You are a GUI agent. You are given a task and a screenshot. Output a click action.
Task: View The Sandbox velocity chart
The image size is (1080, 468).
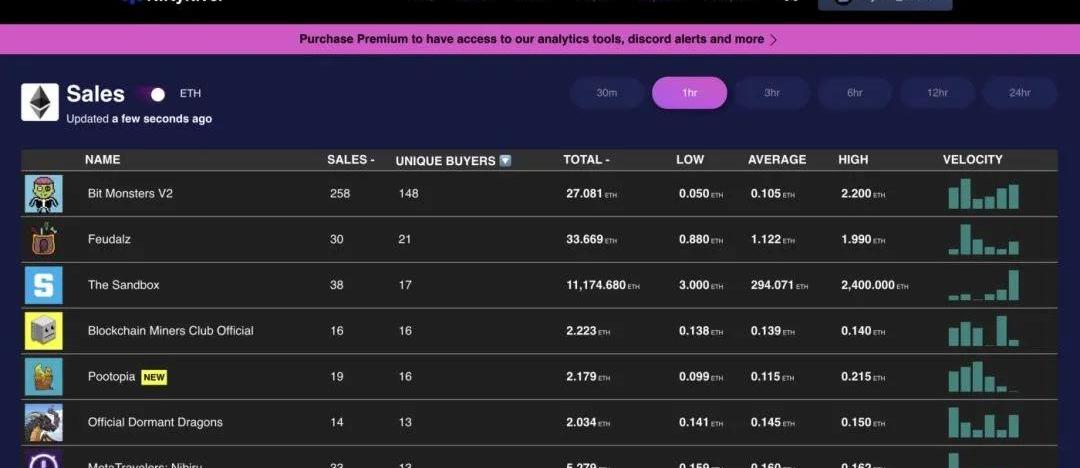click(983, 285)
